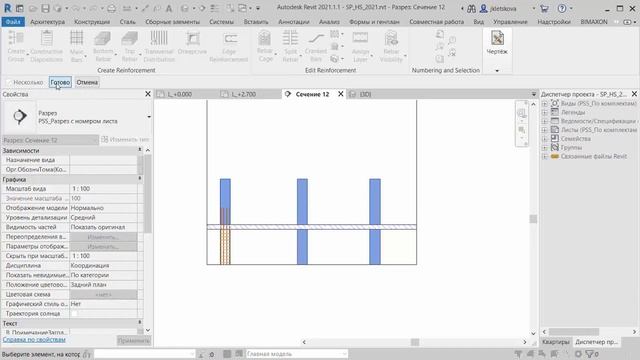Click the Отмена button

(87, 82)
